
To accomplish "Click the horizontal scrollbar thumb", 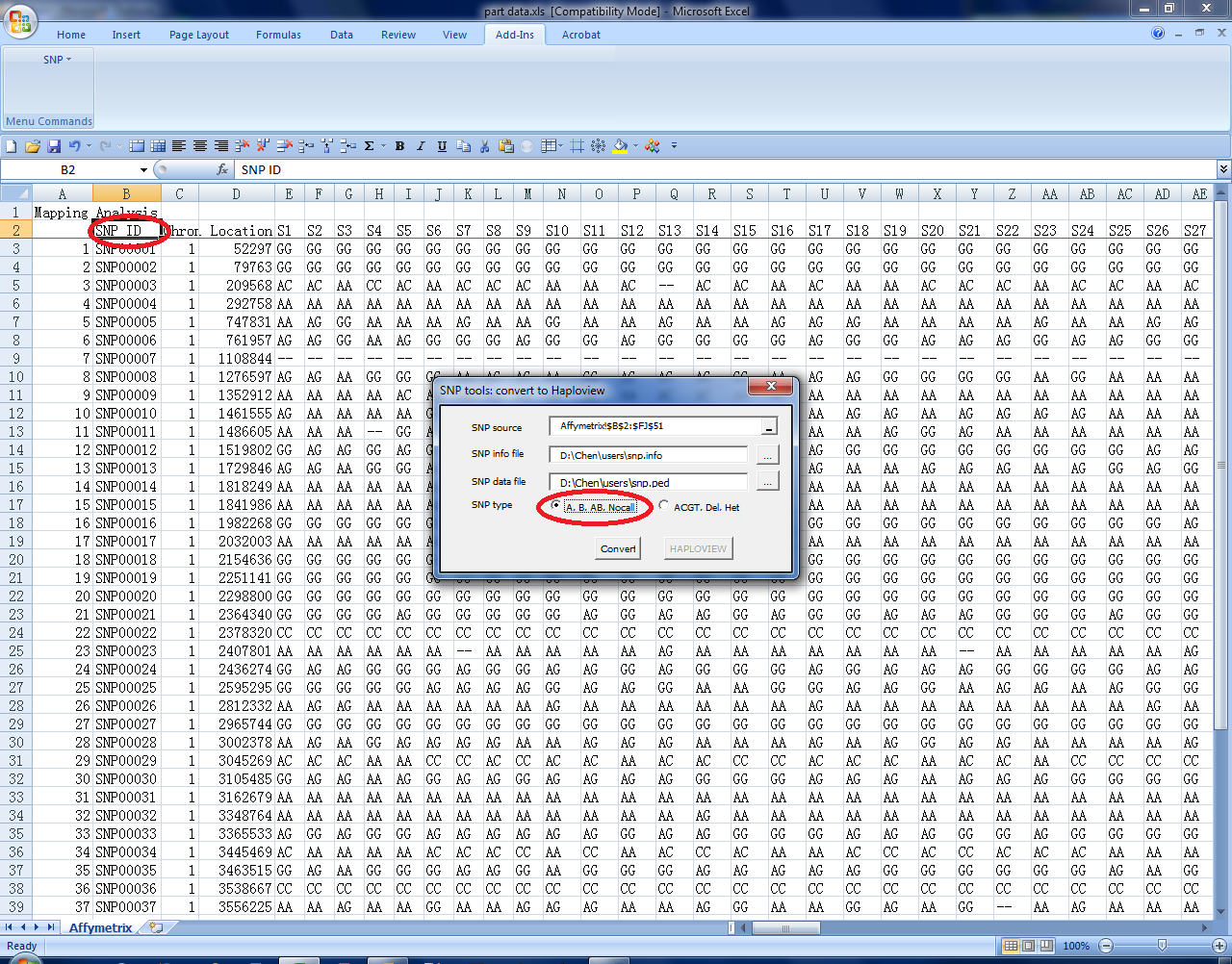I will click(x=785, y=928).
